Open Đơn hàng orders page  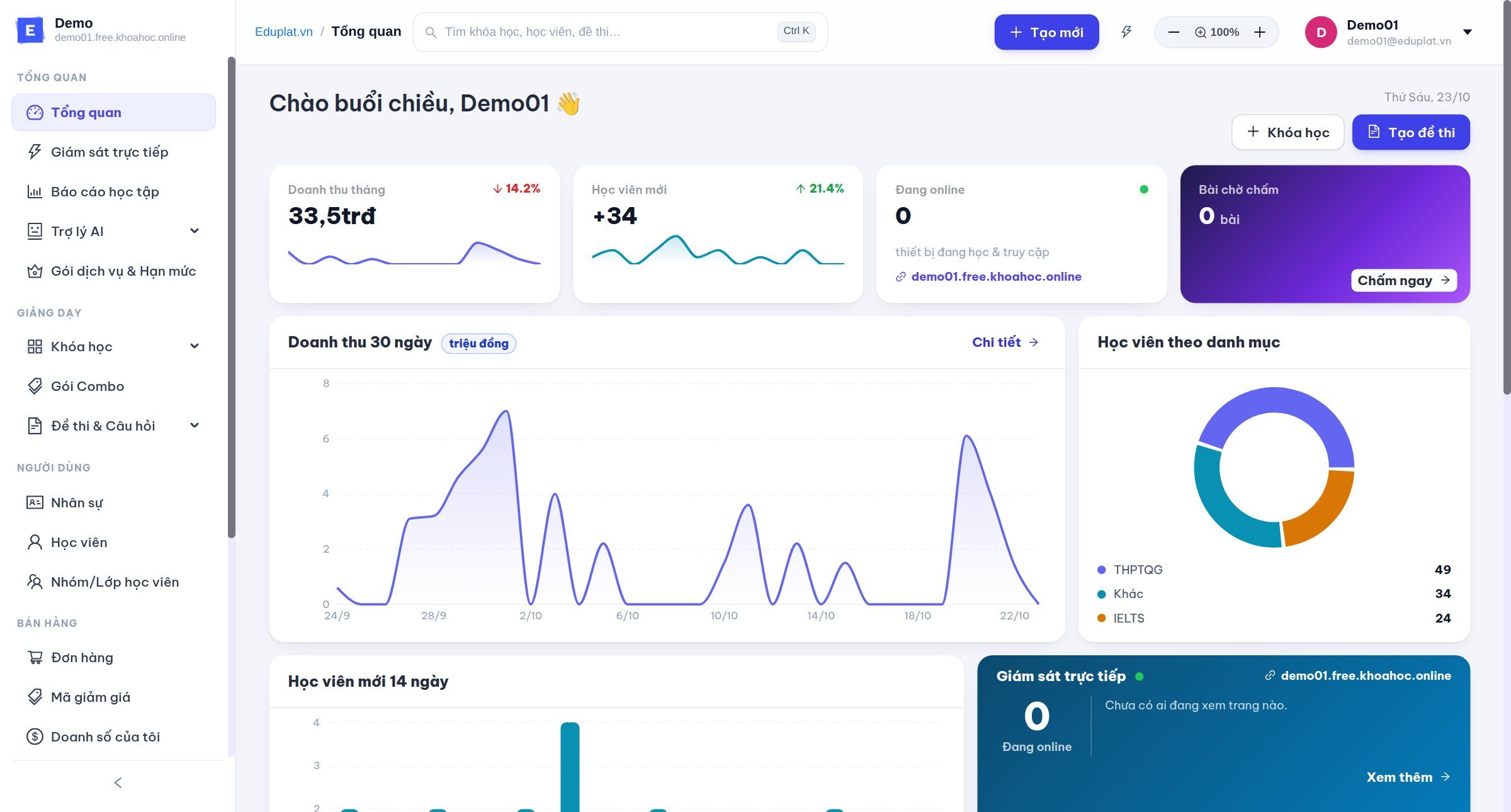click(113, 657)
